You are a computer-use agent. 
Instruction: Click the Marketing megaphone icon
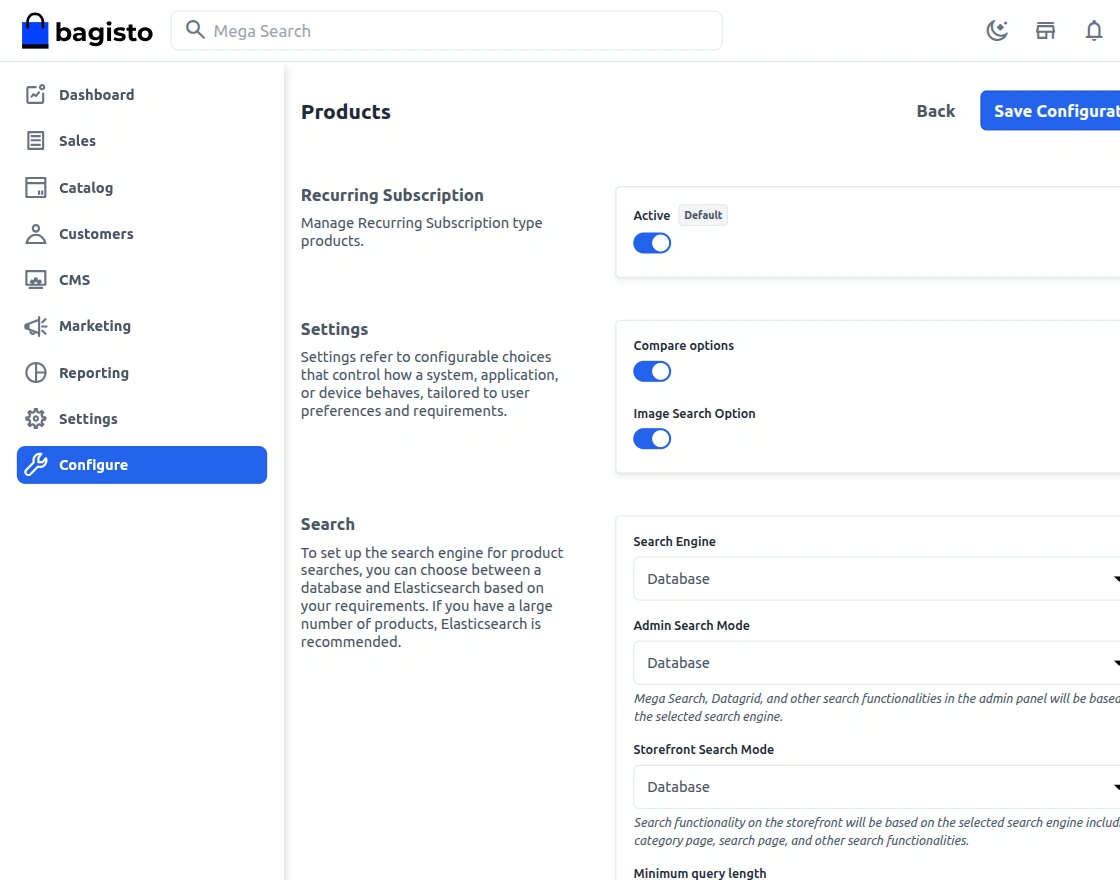click(33, 325)
